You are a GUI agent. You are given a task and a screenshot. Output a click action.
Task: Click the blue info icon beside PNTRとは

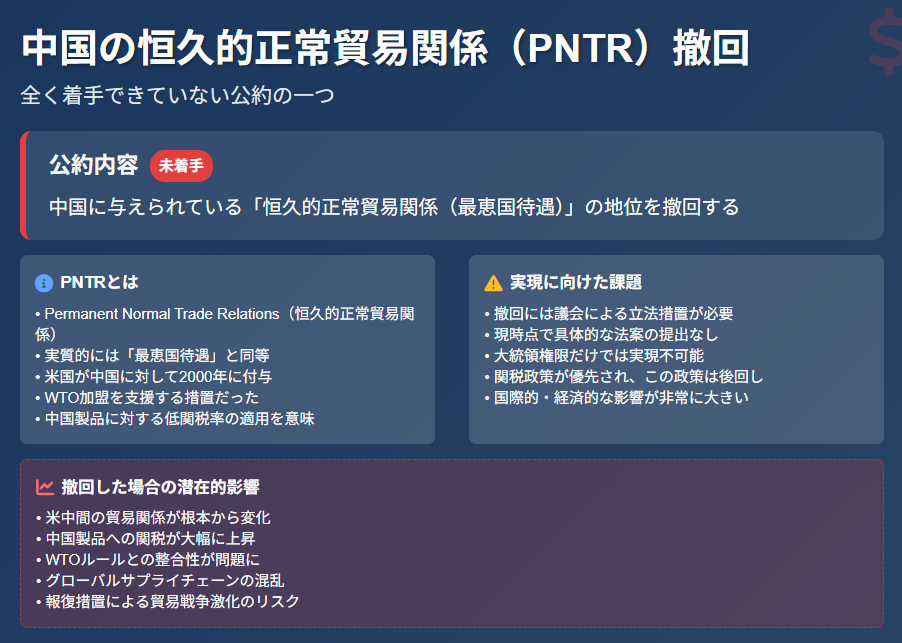point(44,283)
